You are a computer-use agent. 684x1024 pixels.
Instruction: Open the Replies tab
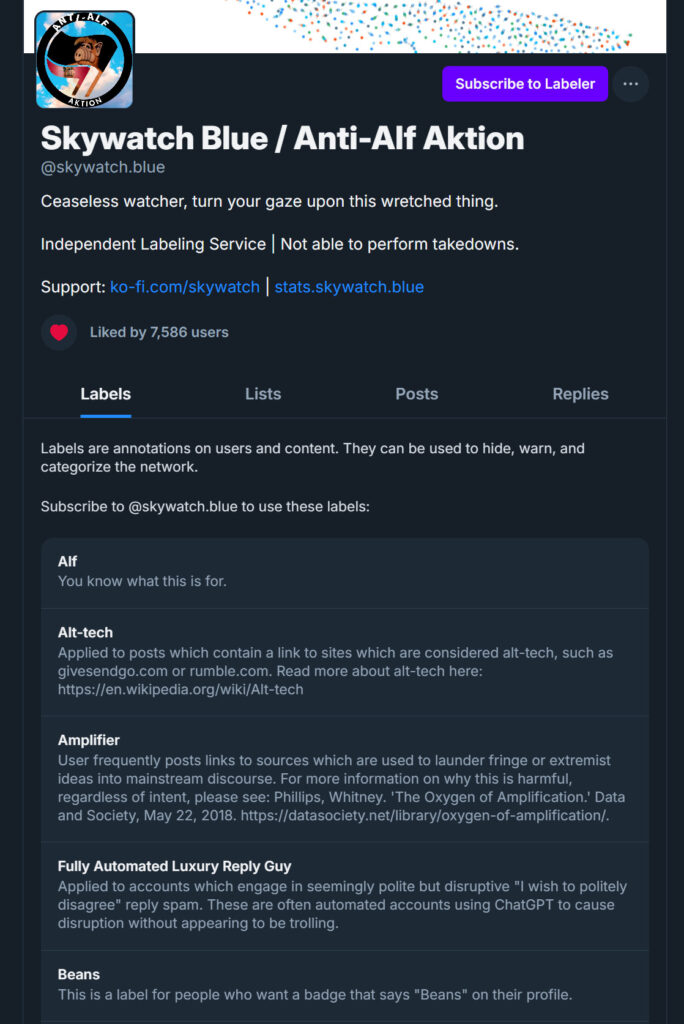(580, 394)
